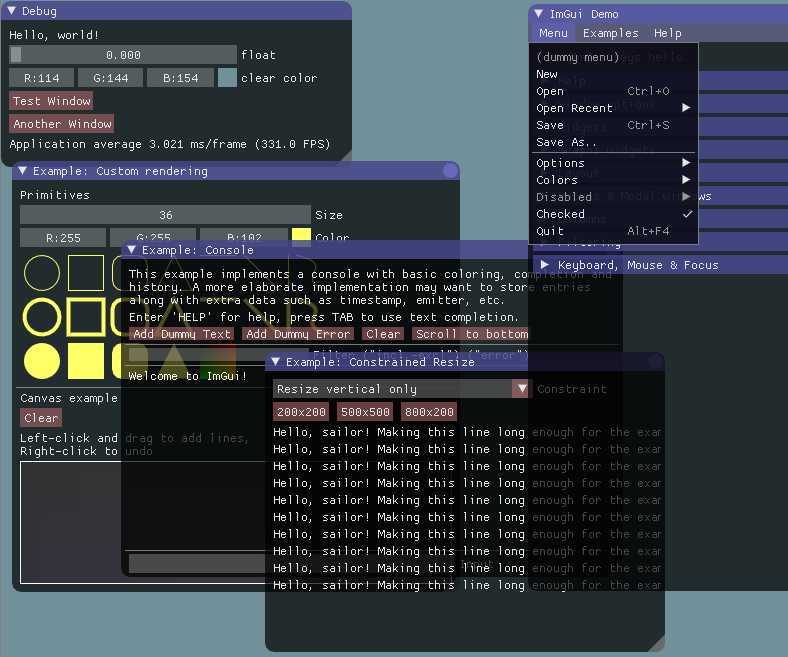Screen dimensions: 788x657
Task: Click the float slider in Debug
Action: pyautogui.click(x=123, y=55)
